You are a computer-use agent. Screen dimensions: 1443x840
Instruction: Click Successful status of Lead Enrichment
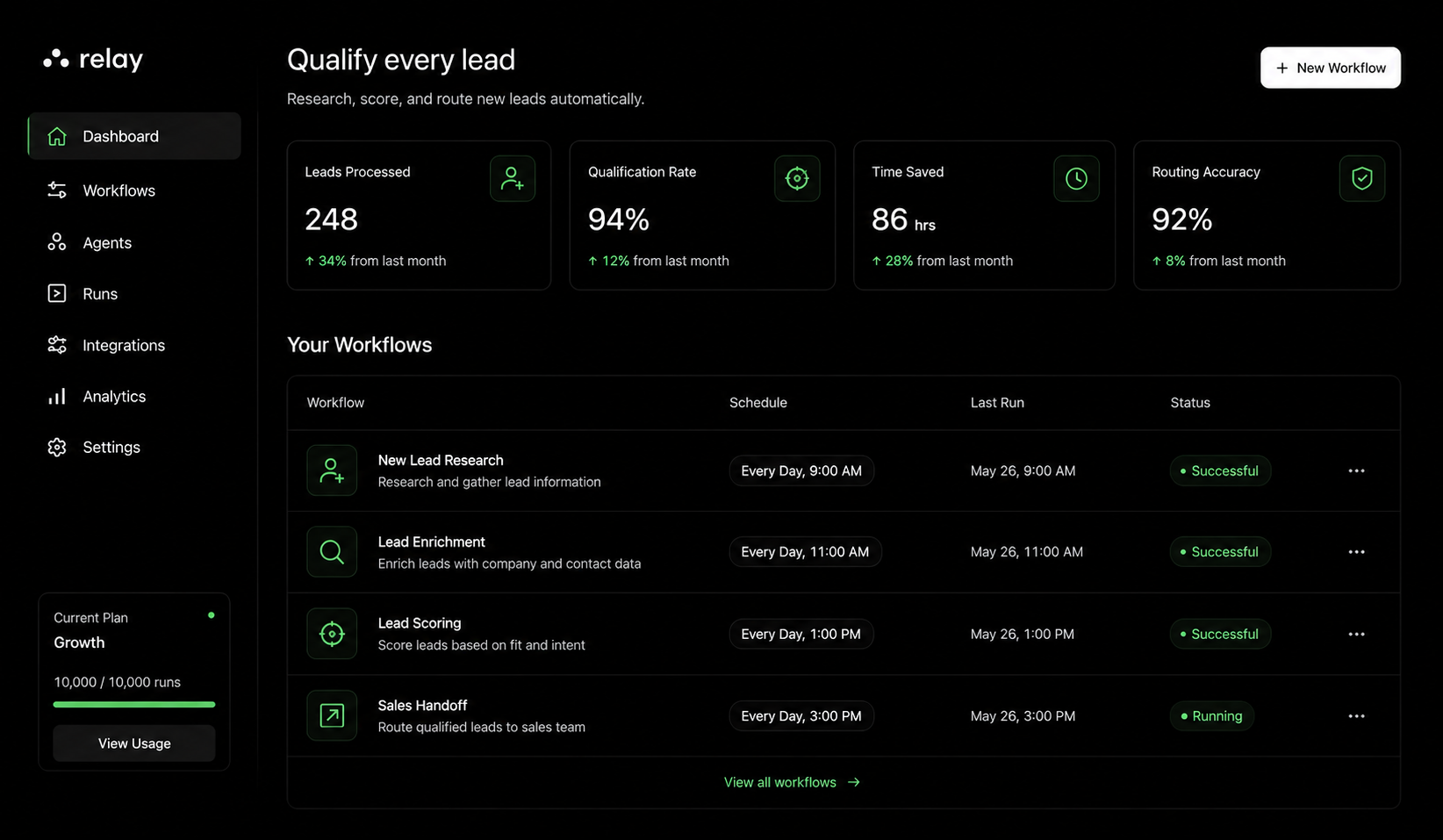(x=1220, y=552)
